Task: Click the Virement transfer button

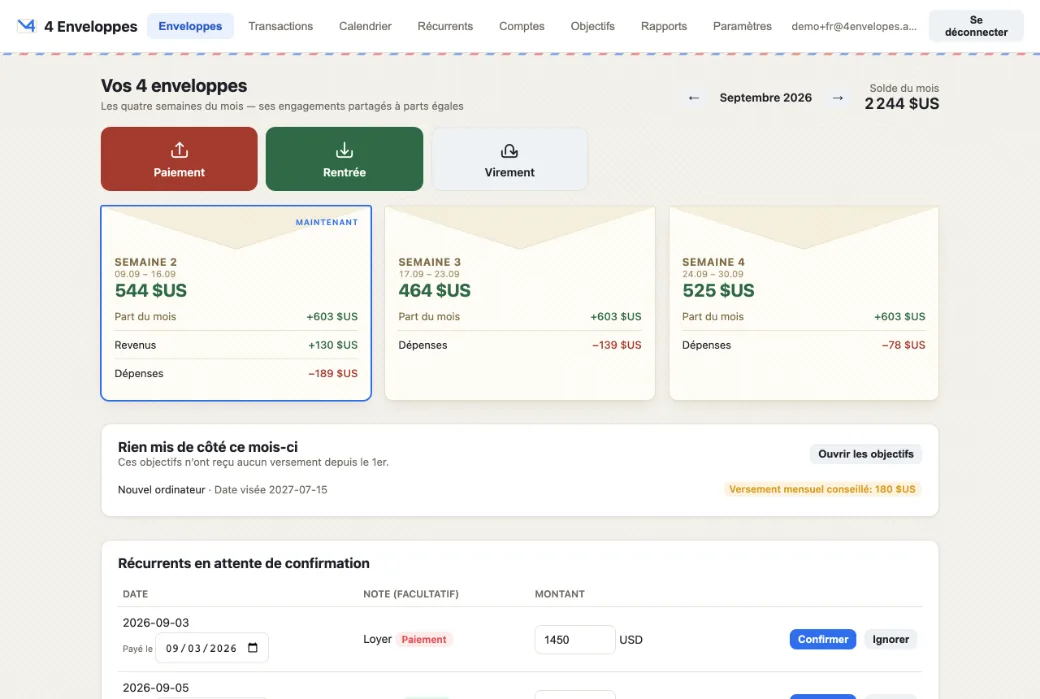Action: [x=509, y=159]
